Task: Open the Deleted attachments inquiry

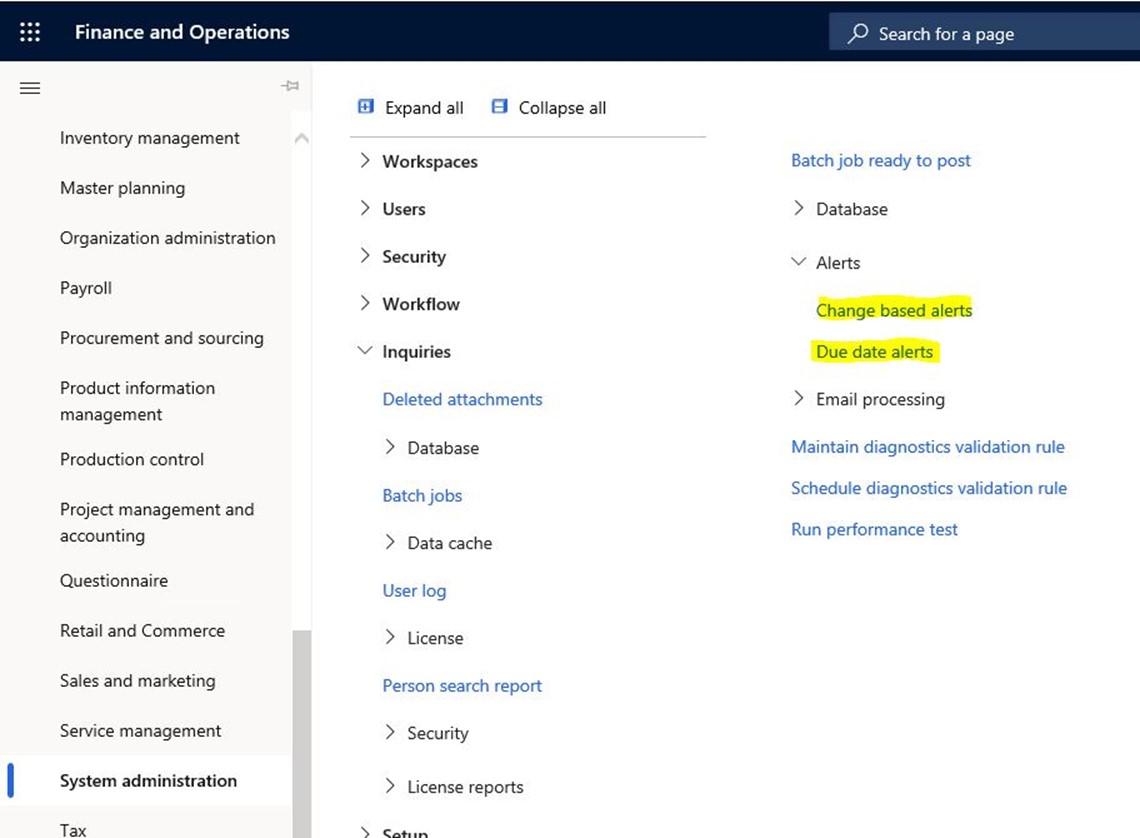Action: pyautogui.click(x=462, y=399)
